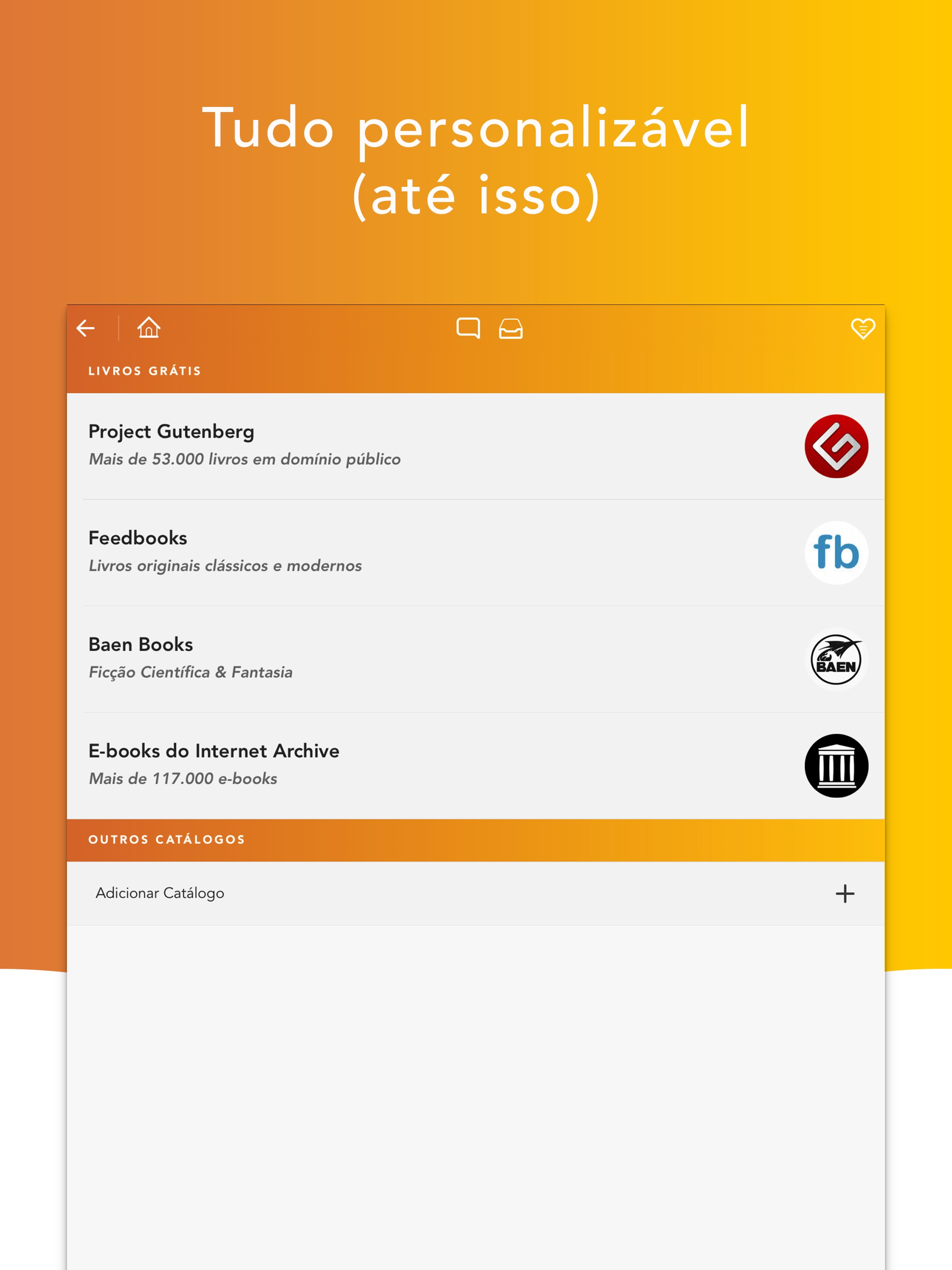Select E-books do Internet Archive title
The image size is (952, 1270).
(214, 751)
